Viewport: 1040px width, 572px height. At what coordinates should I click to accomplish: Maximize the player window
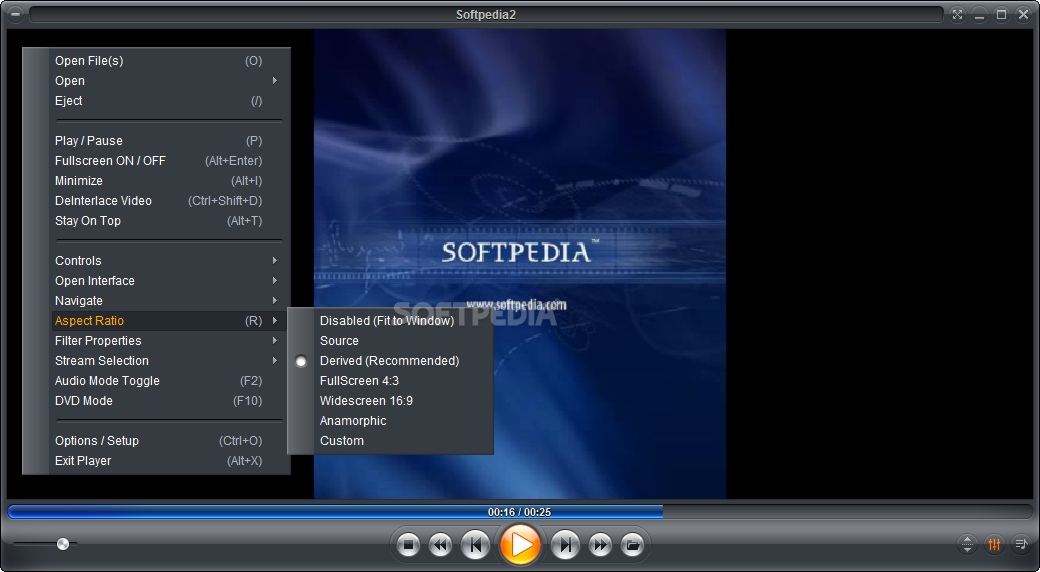point(1002,15)
